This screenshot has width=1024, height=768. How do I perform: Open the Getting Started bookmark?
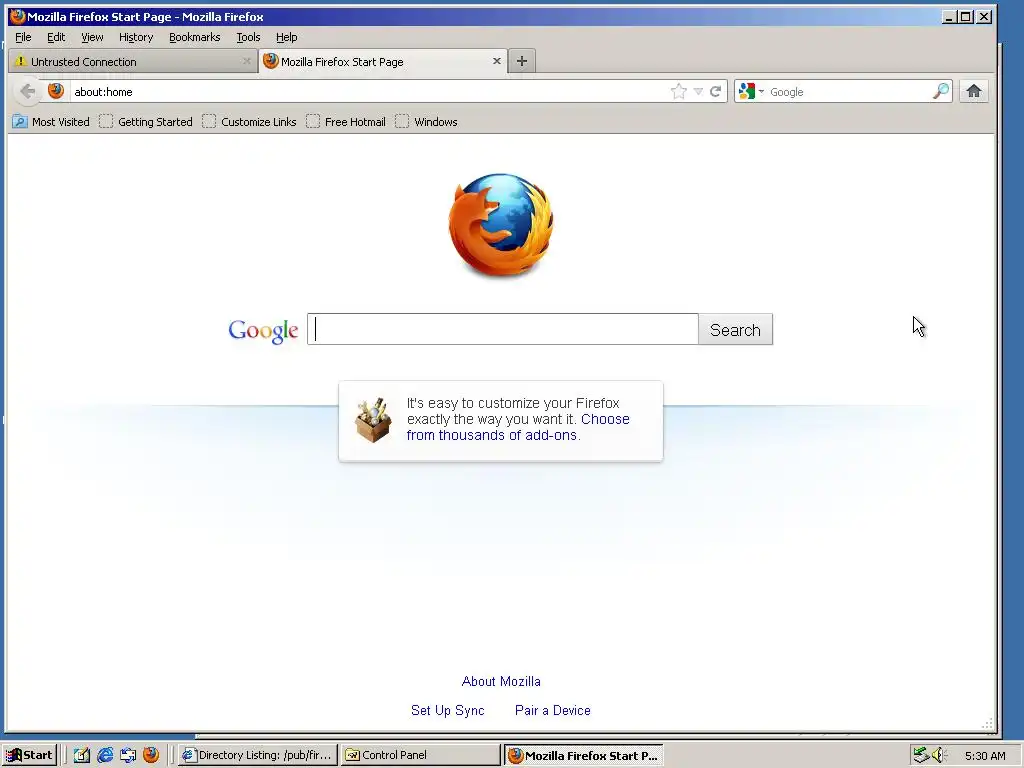tap(146, 121)
